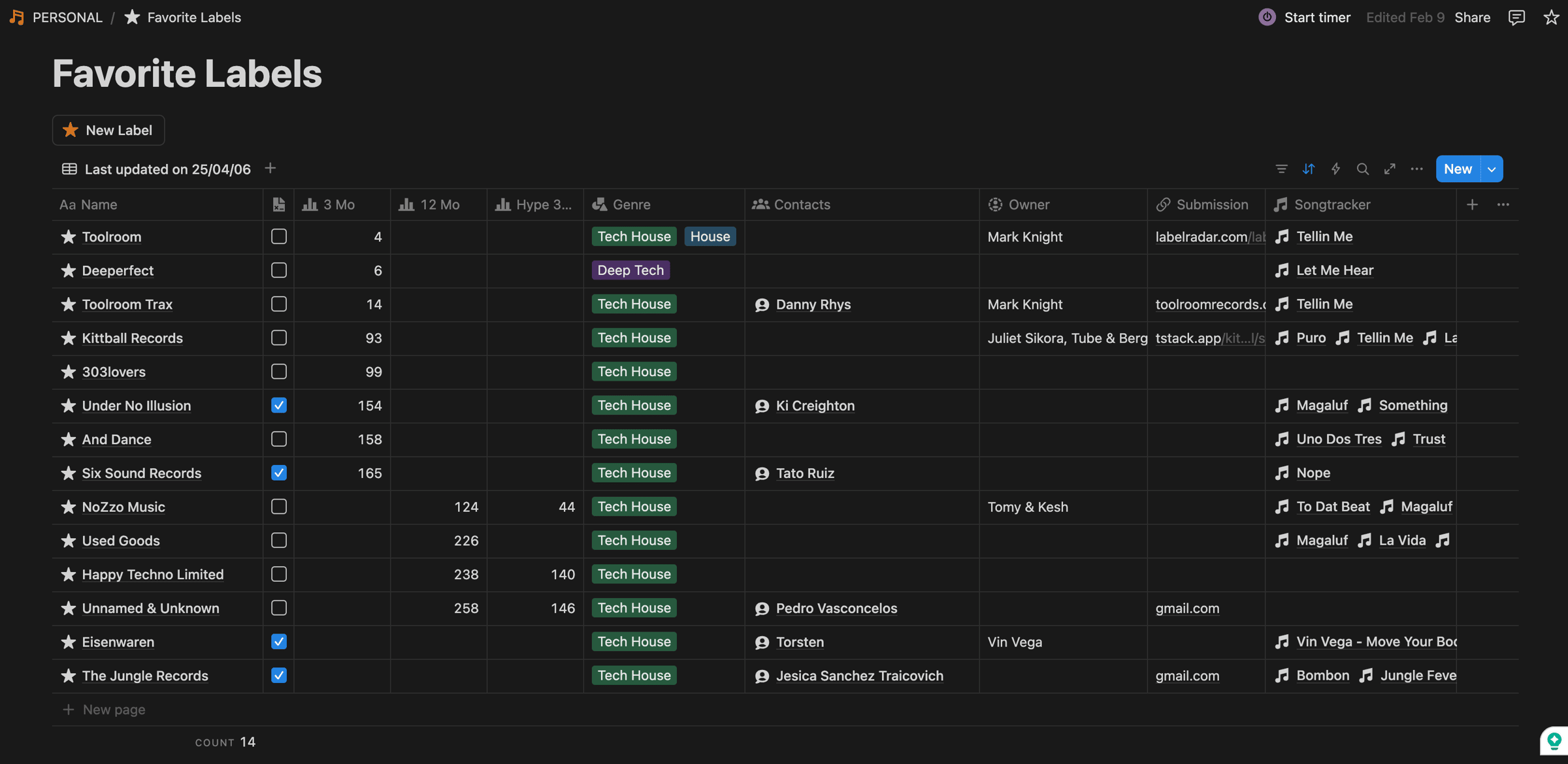Click the Deep Tech purple genre tag
1568x764 pixels.
(630, 270)
